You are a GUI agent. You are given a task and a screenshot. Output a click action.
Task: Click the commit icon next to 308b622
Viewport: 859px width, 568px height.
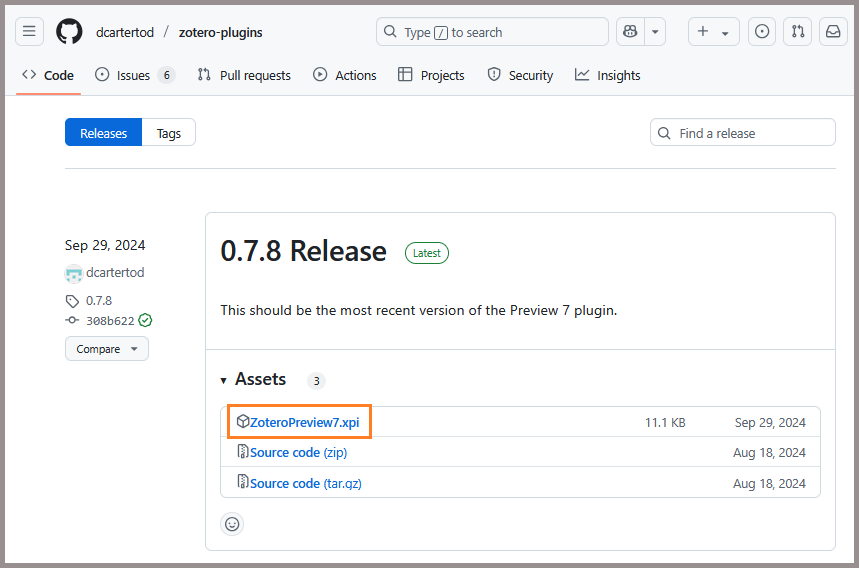(x=72, y=320)
